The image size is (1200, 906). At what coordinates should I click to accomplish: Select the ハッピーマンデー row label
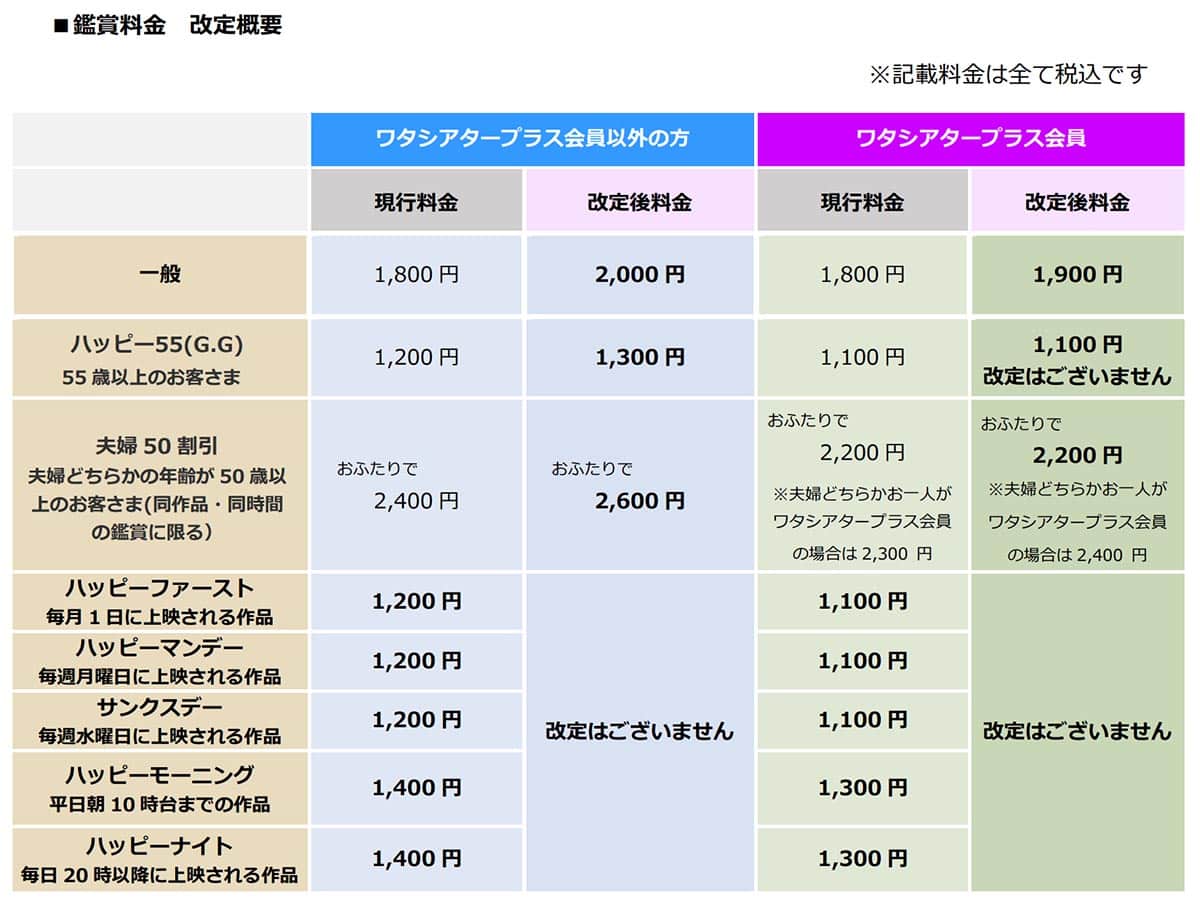coord(160,648)
